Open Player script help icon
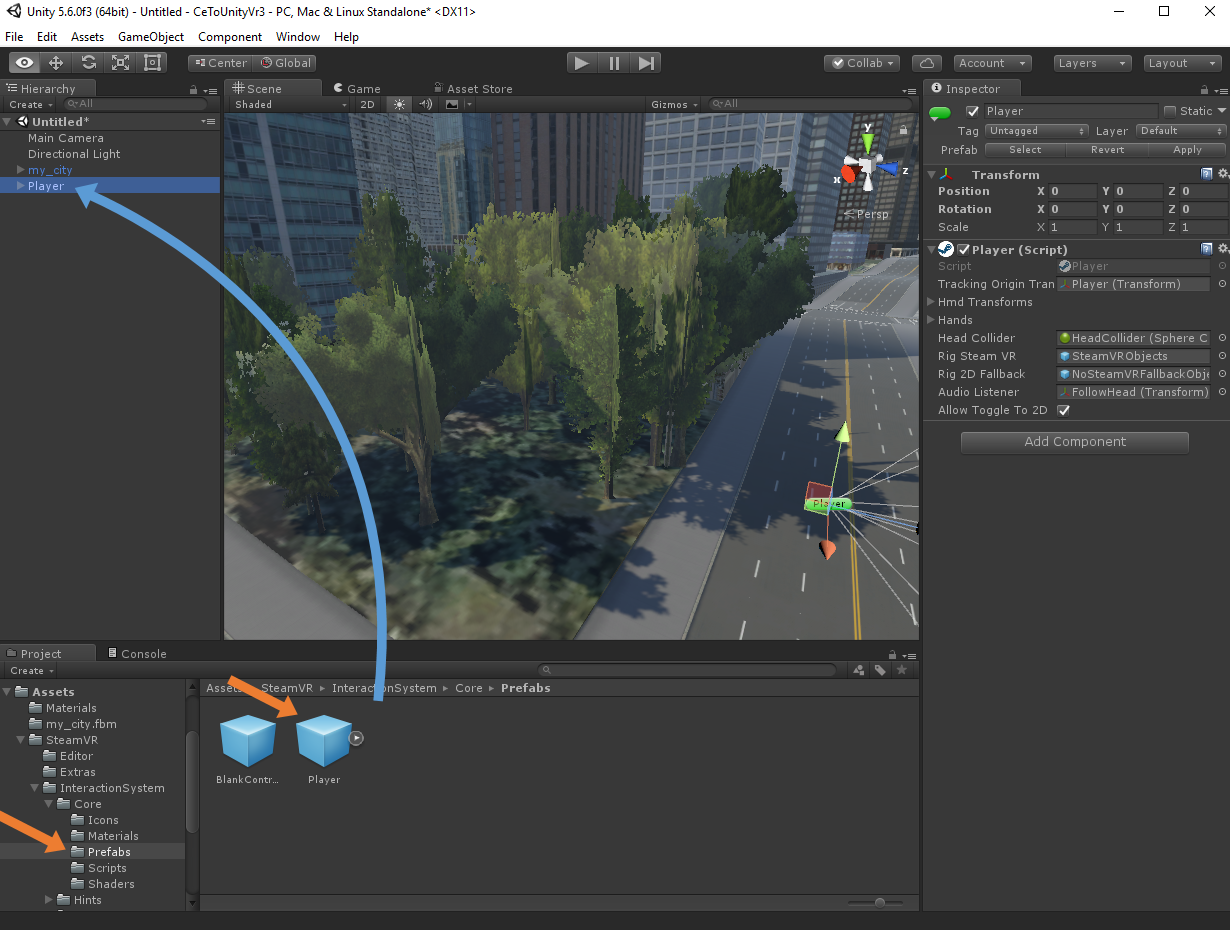Image resolution: width=1230 pixels, height=930 pixels. 1207,249
